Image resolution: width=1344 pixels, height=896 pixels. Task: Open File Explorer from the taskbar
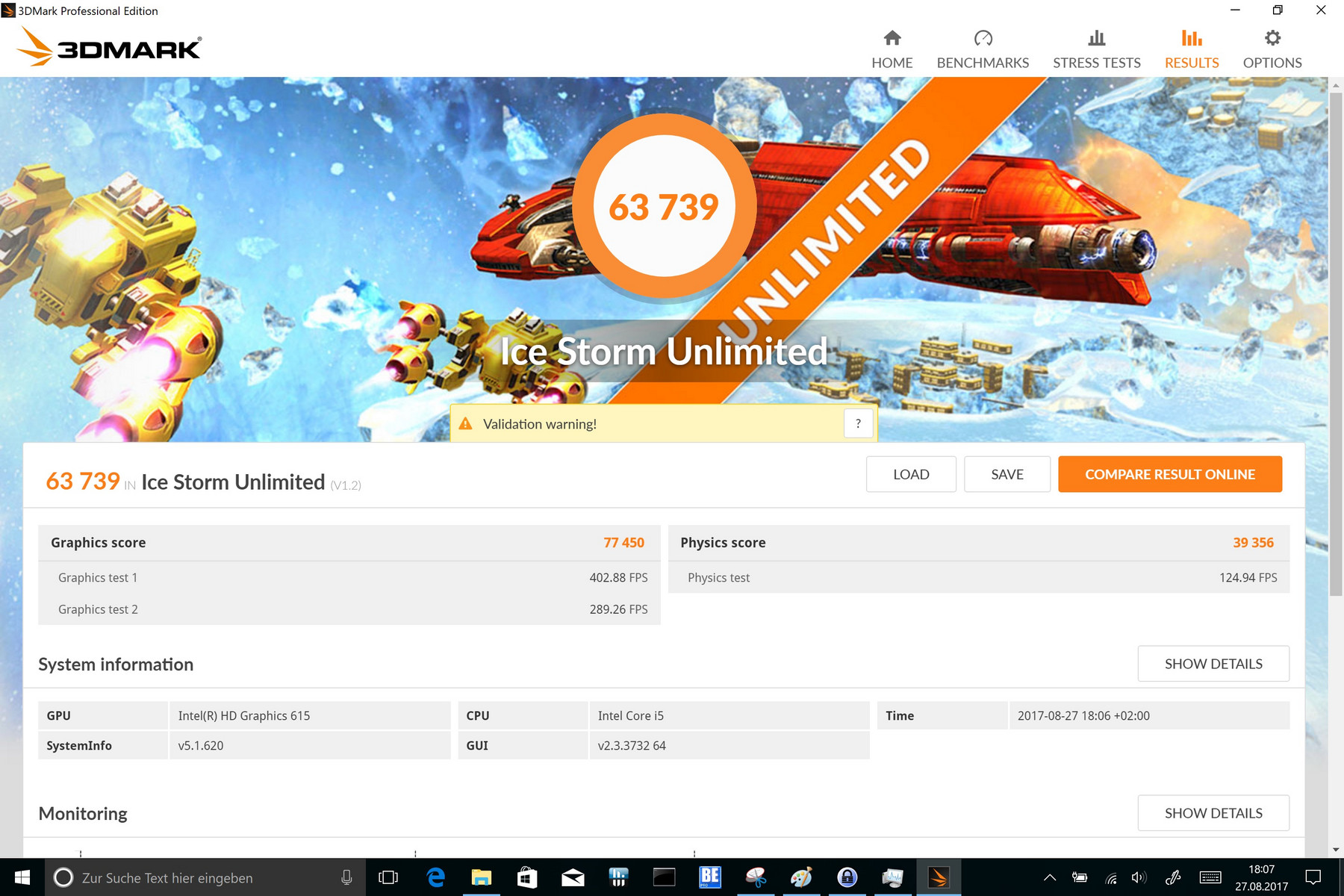coord(482,877)
